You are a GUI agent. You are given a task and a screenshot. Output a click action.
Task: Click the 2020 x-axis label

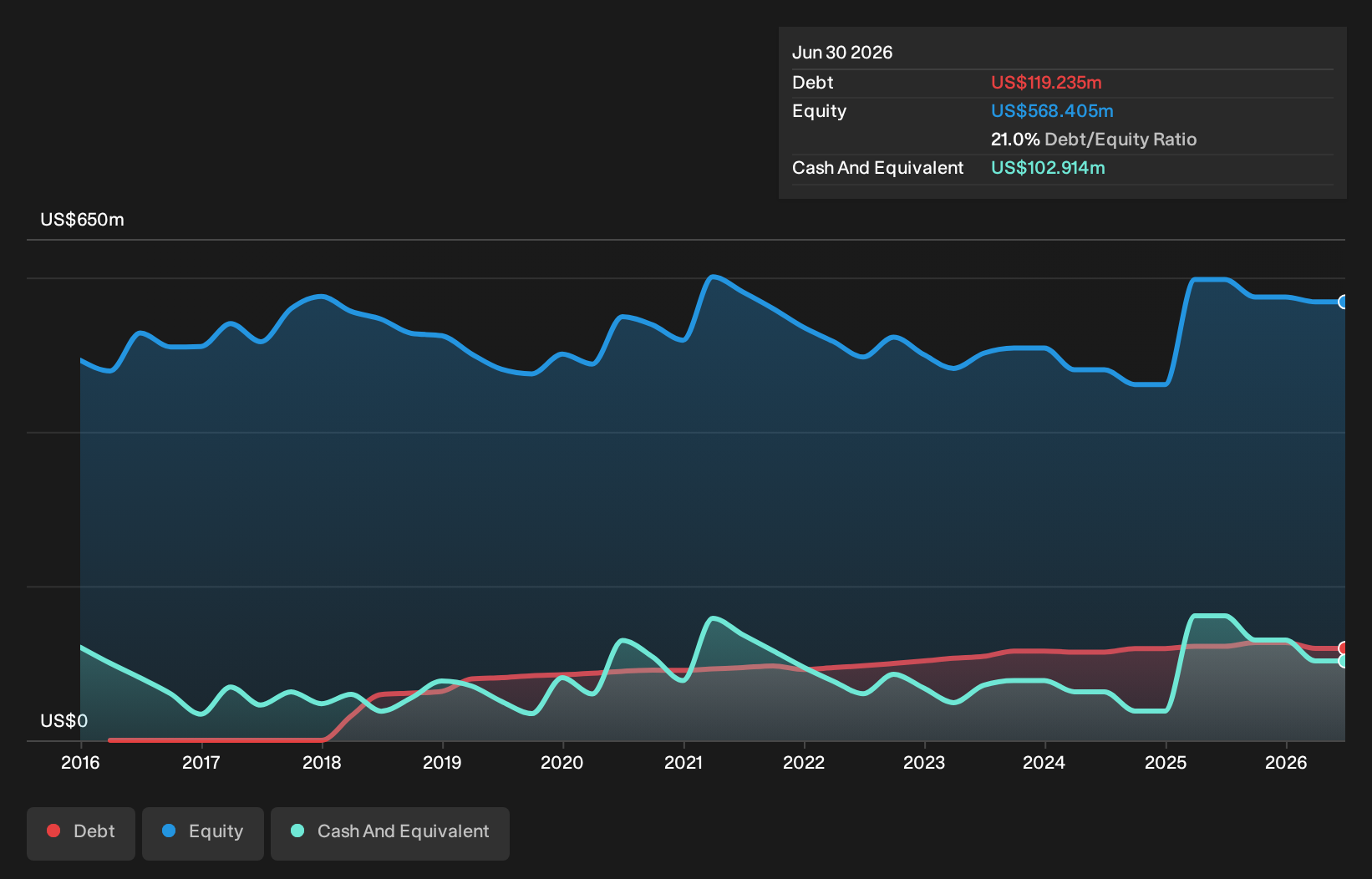pos(562,762)
